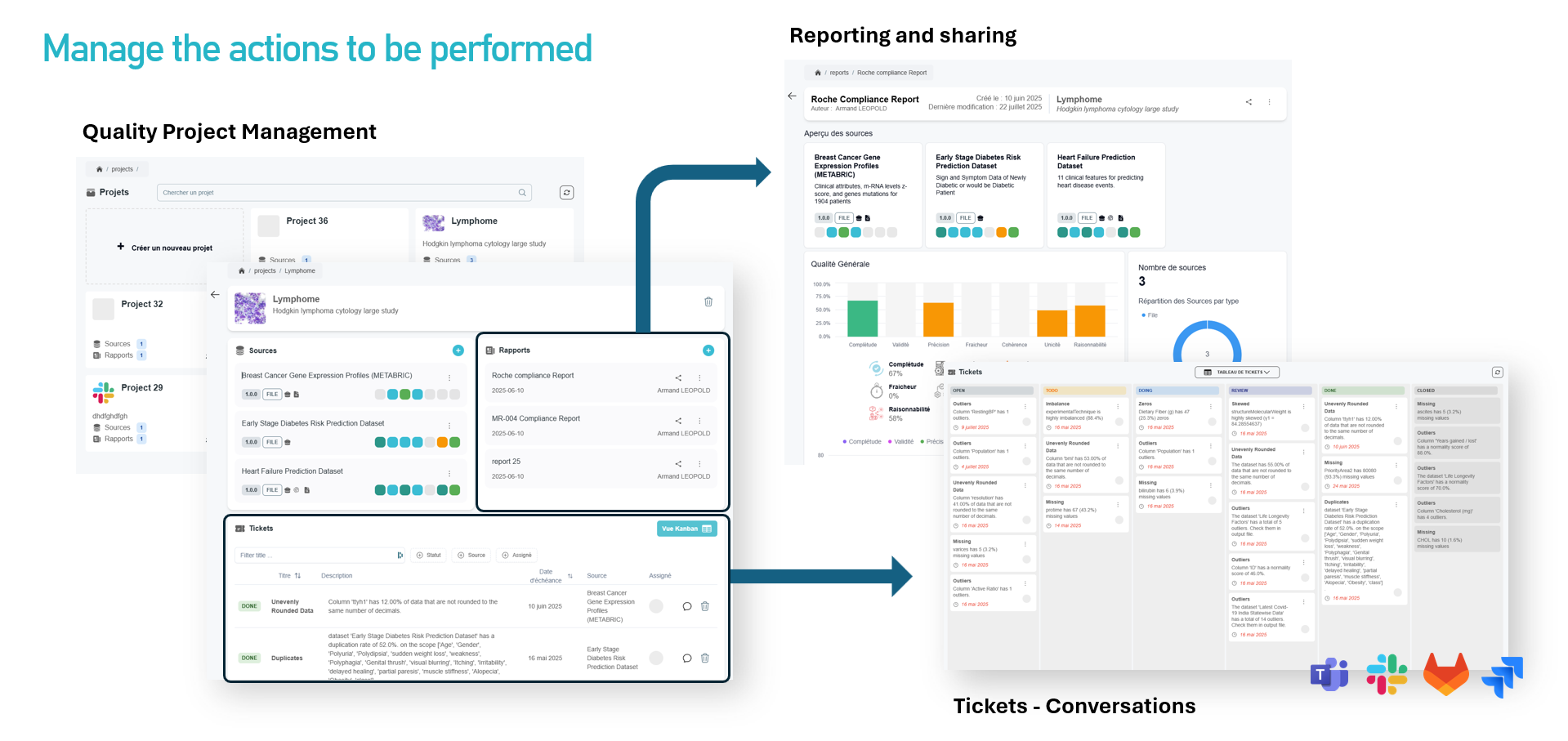Screen dimensions: 1568x741
Task: Delete the Unevenly Rounded Data ticket row
Action: 705,606
